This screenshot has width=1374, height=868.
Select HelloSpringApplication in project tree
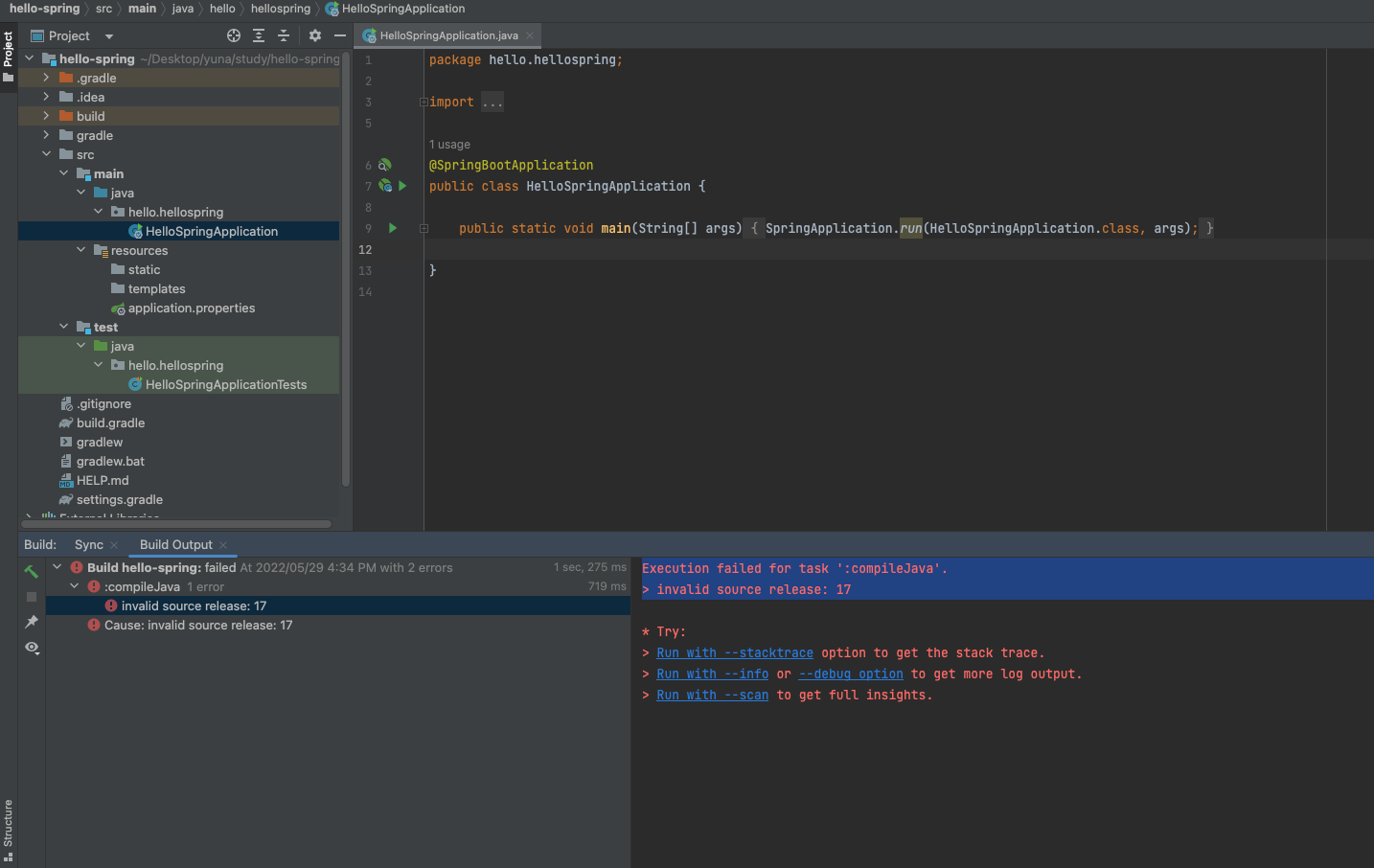point(179,231)
